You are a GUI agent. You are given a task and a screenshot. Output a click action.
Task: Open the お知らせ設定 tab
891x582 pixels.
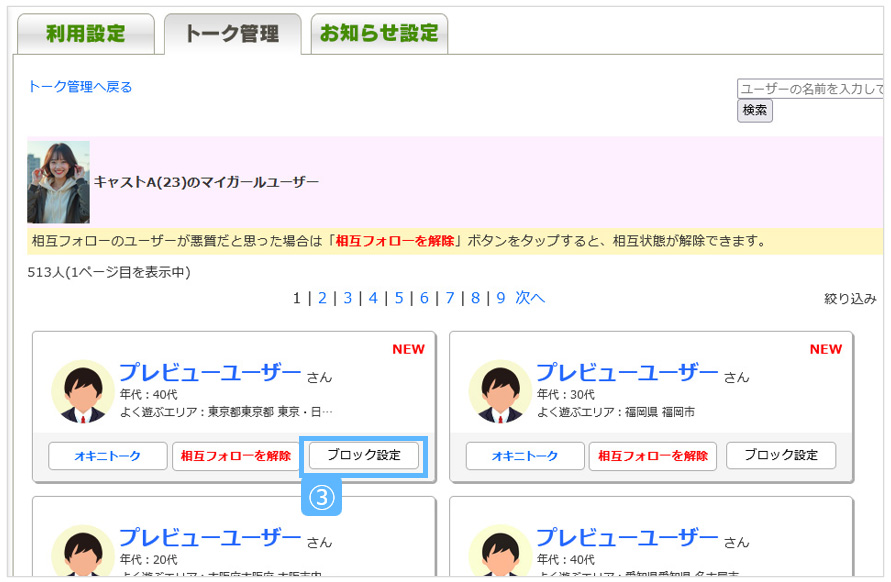click(379, 33)
